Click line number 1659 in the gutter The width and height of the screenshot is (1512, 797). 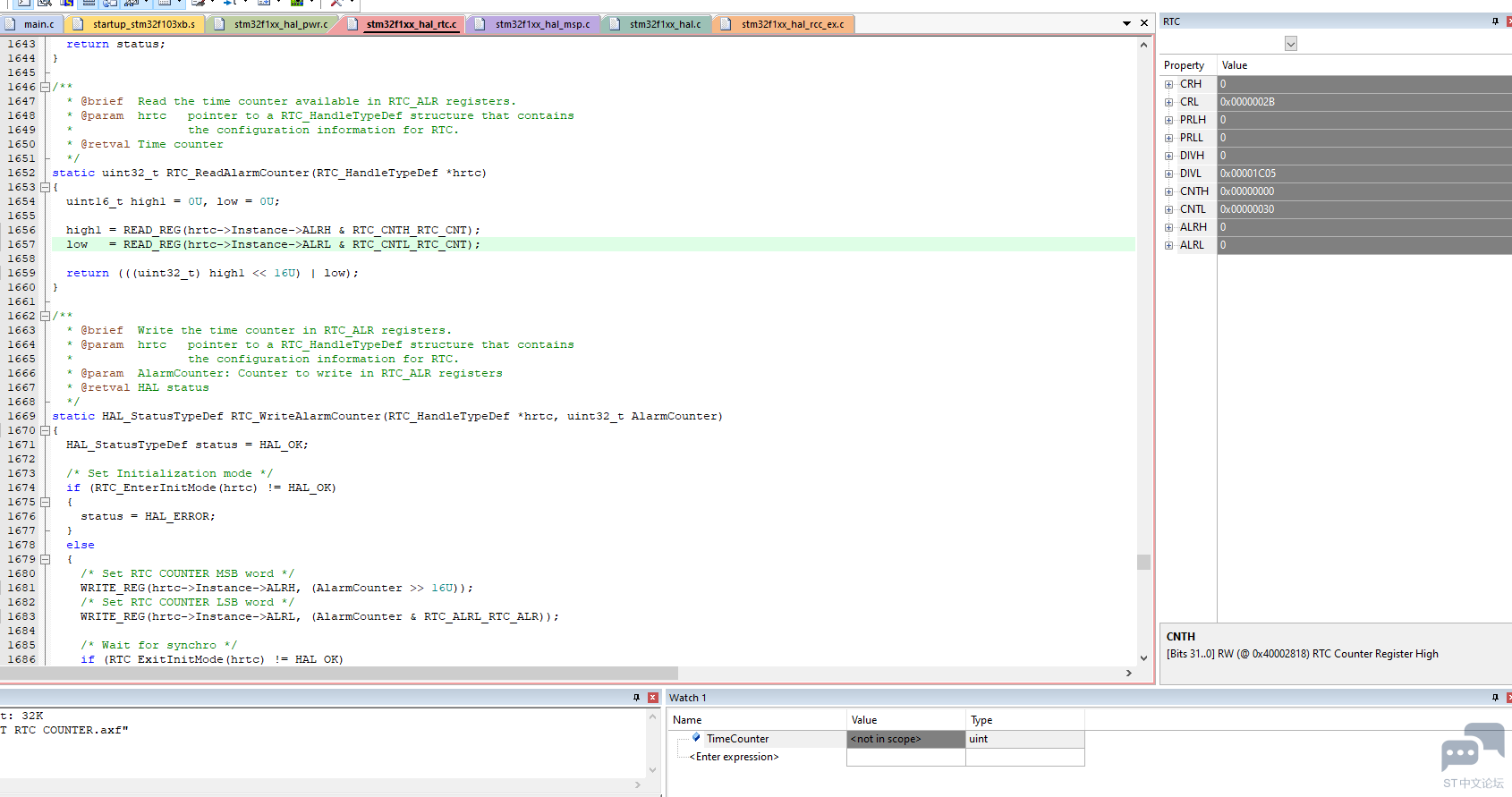(x=21, y=273)
